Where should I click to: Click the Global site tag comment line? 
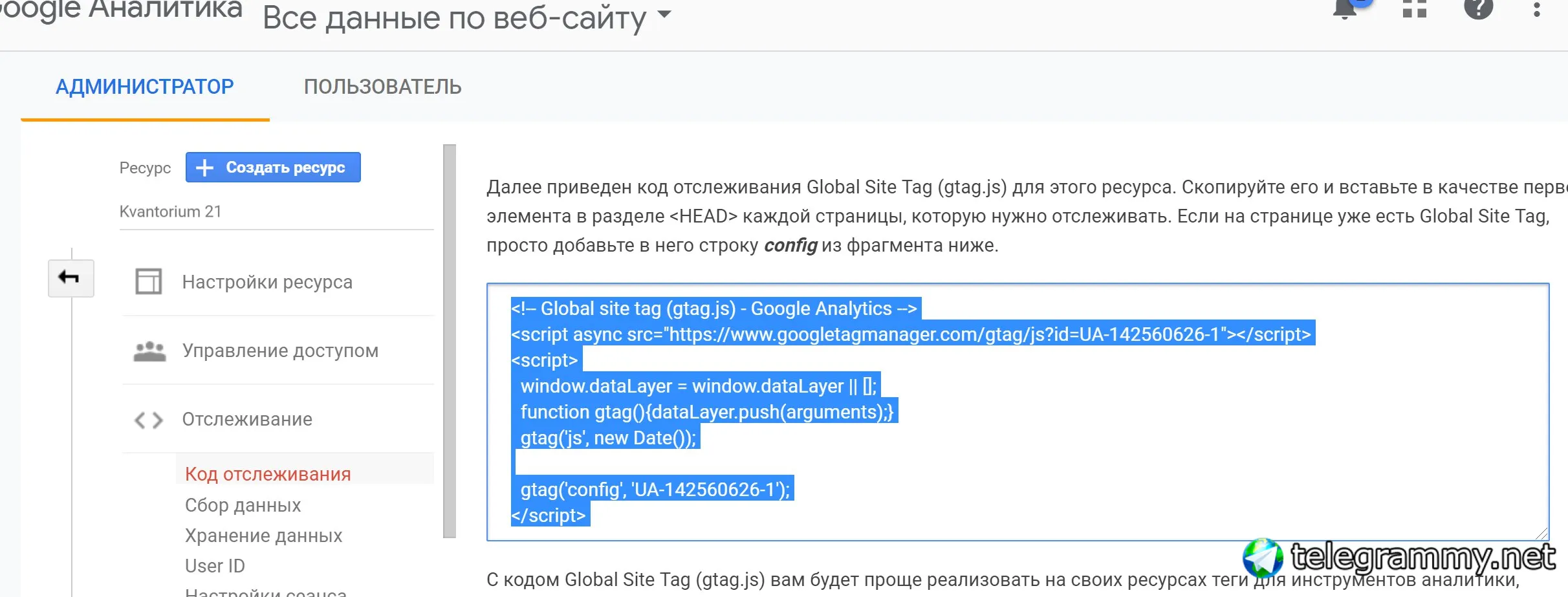(x=715, y=309)
